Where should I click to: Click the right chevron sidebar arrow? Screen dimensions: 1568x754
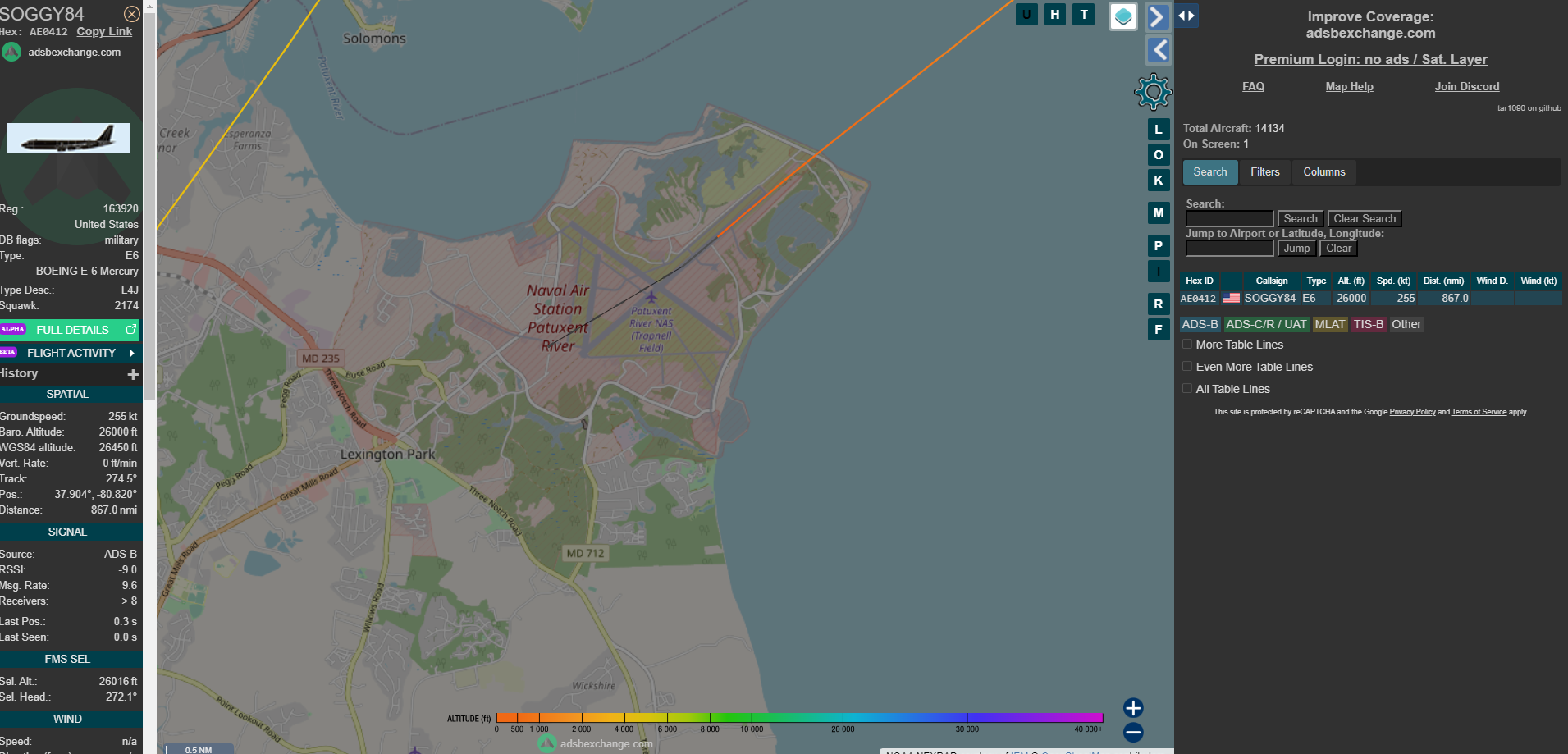tap(1158, 16)
